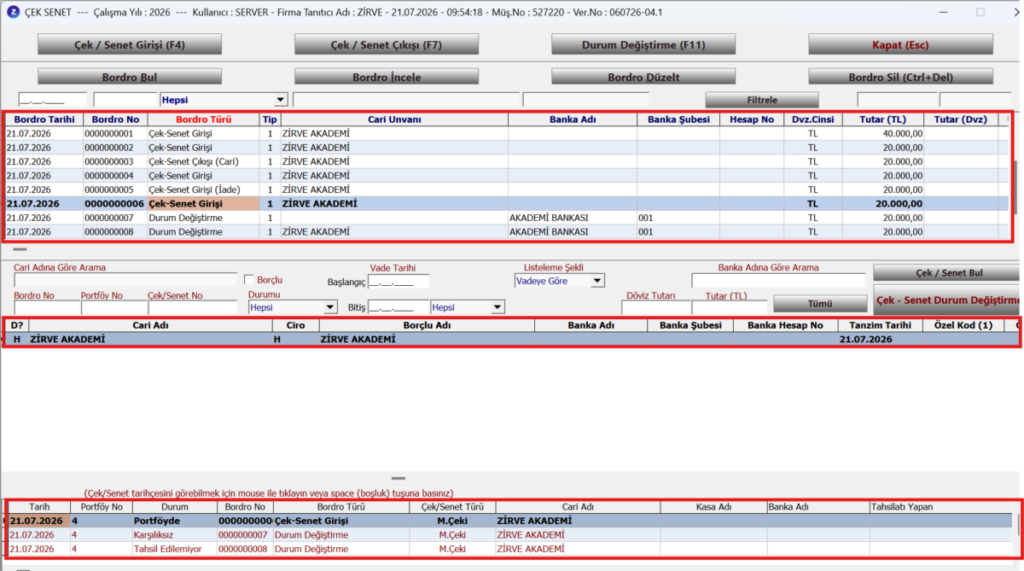Click the Tutar (TL) column header
Screen dimensions: 1024x571
click(883, 120)
